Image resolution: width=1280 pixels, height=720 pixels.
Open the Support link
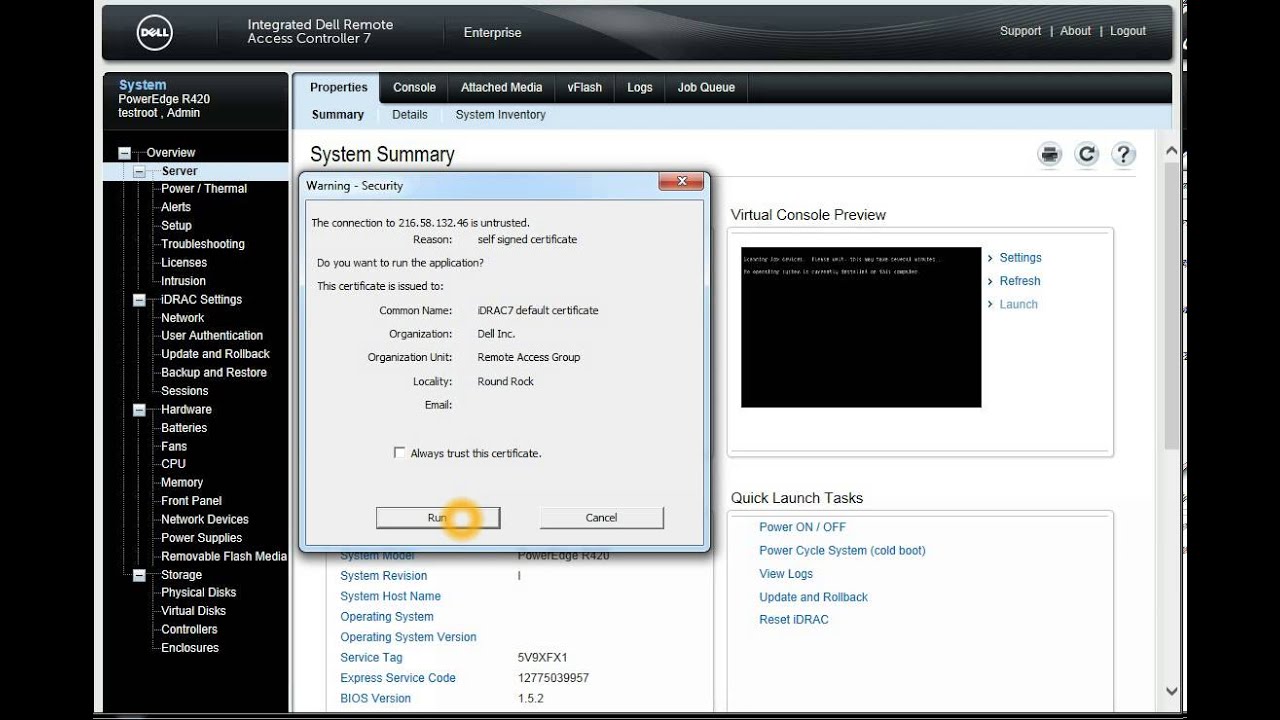1020,31
